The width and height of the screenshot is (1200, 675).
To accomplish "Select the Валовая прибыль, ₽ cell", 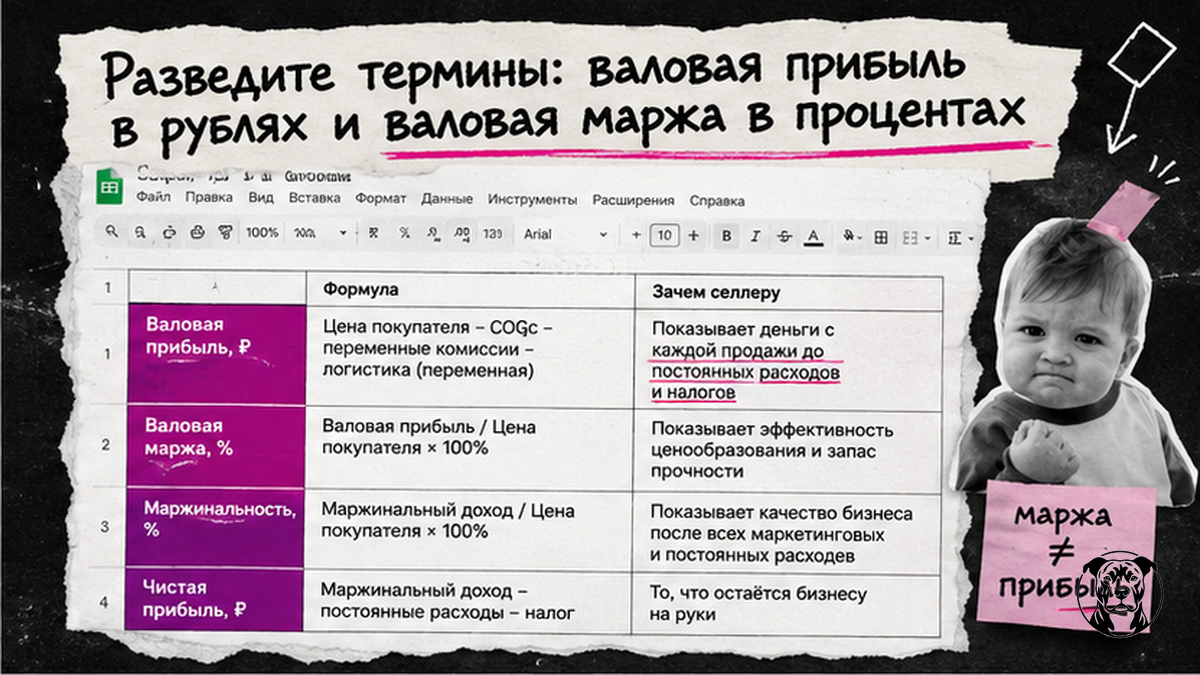I will pyautogui.click(x=215, y=354).
